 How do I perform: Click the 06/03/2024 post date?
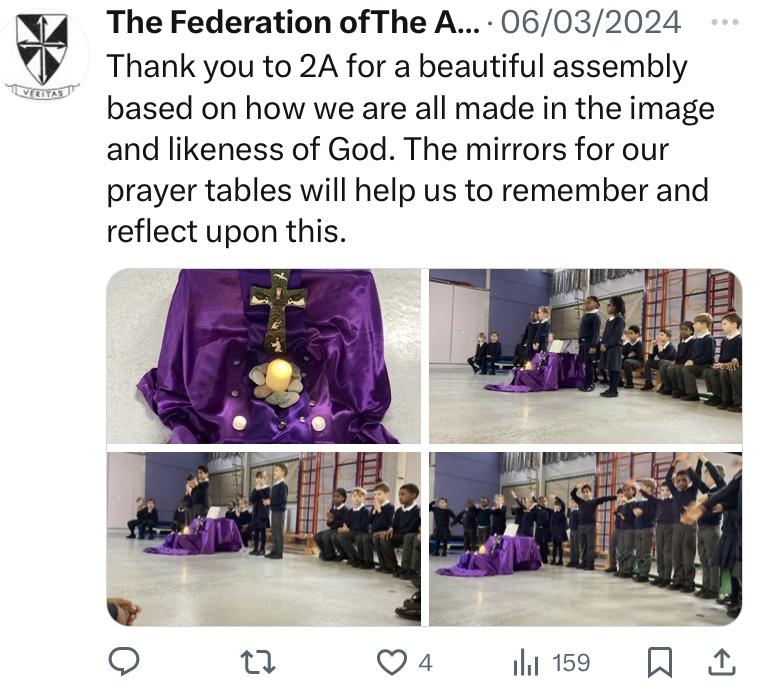590,22
